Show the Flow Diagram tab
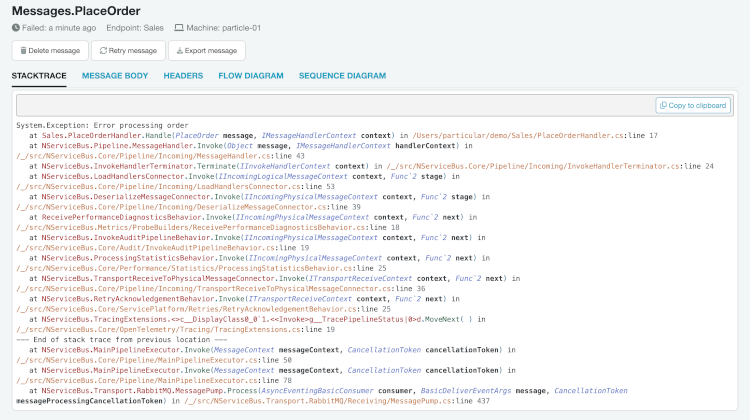Screen dimensions: 750x420 (x=251, y=75)
